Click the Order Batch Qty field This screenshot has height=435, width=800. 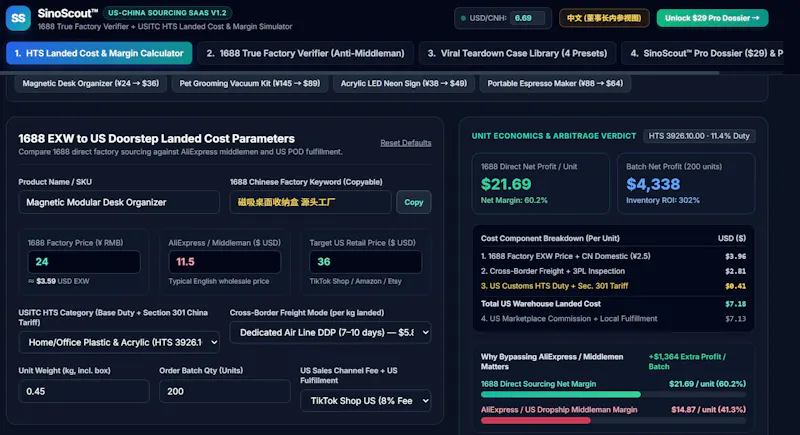coord(224,391)
